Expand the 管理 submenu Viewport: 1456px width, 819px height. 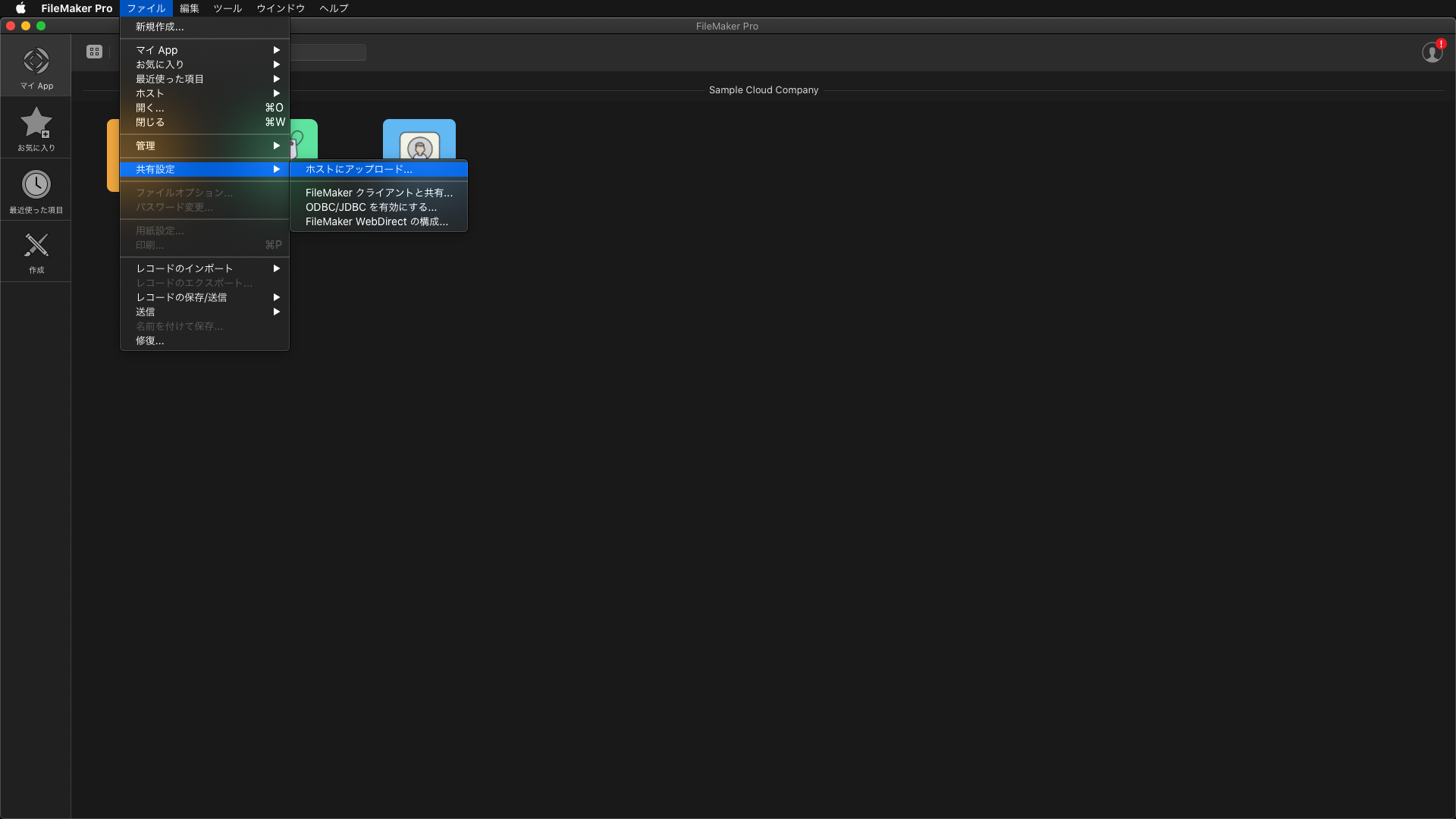[205, 146]
